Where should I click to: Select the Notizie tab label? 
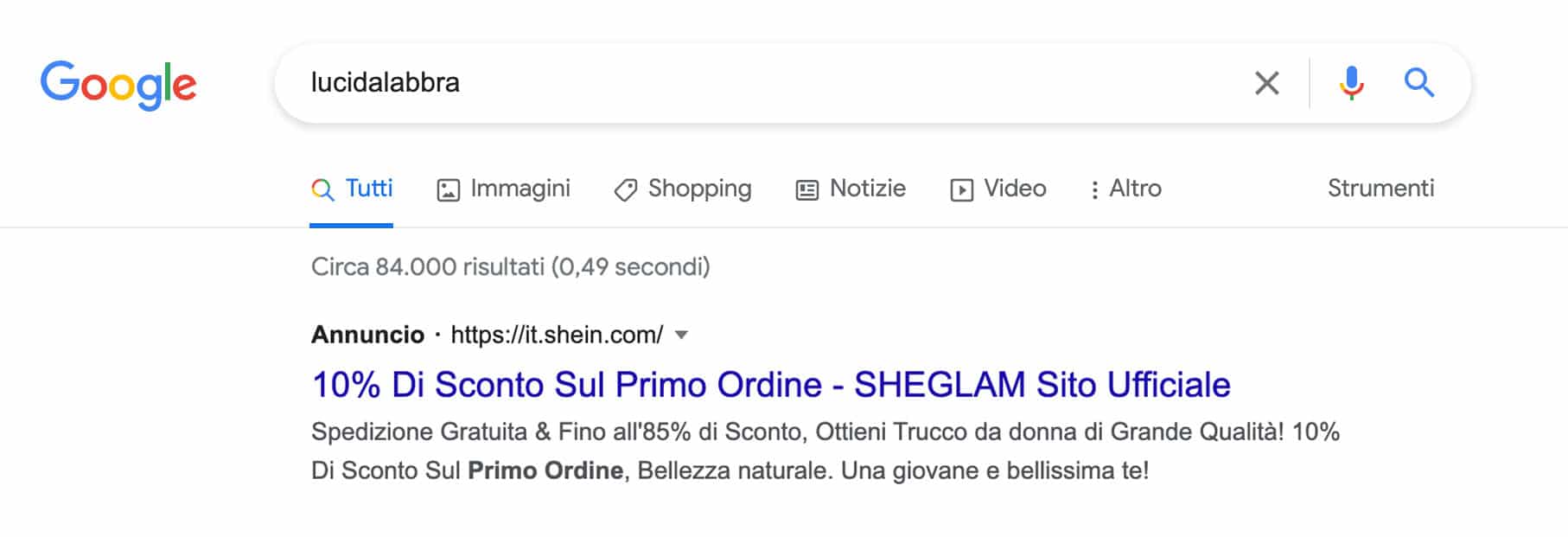(x=868, y=189)
